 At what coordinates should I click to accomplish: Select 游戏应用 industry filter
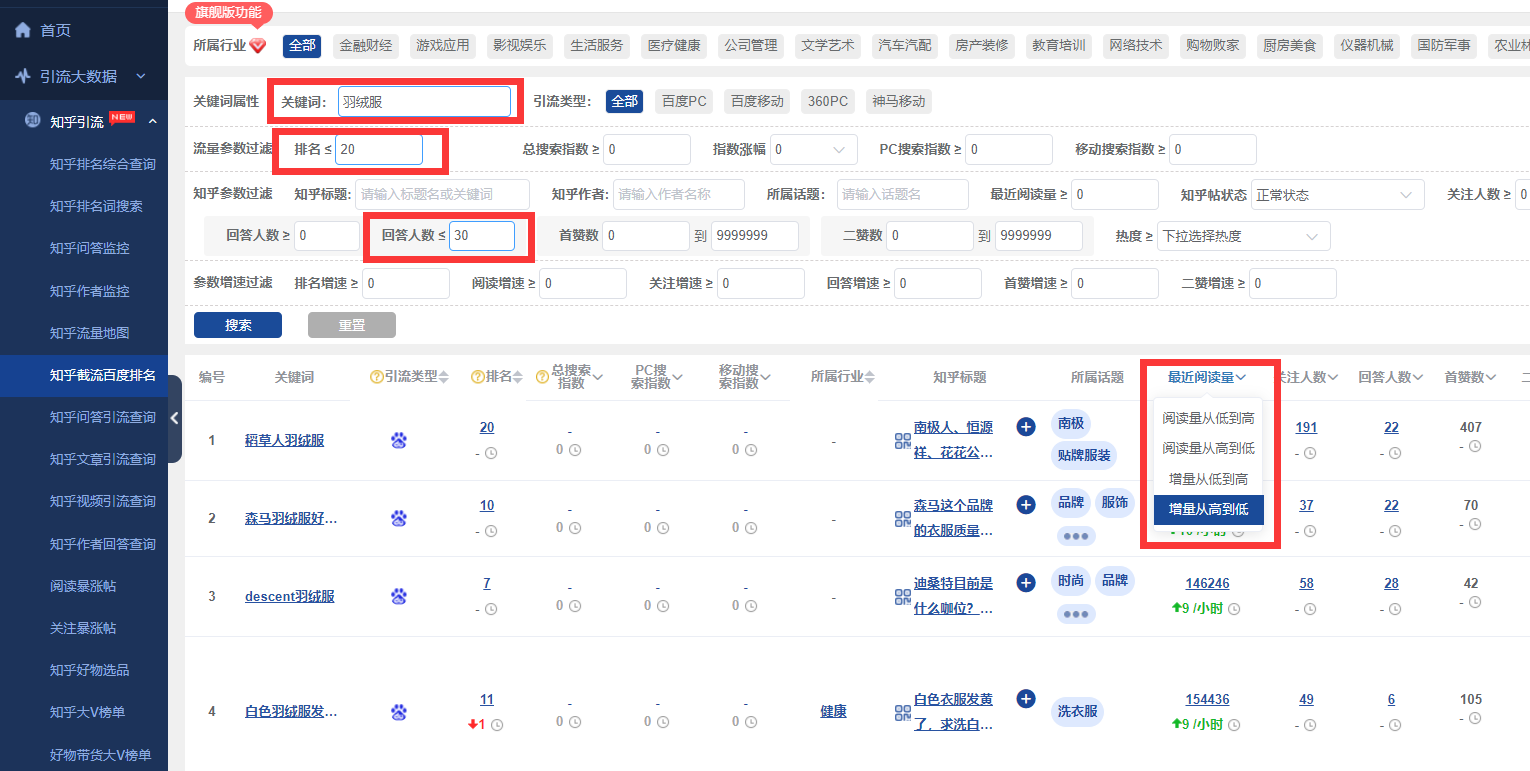click(443, 45)
